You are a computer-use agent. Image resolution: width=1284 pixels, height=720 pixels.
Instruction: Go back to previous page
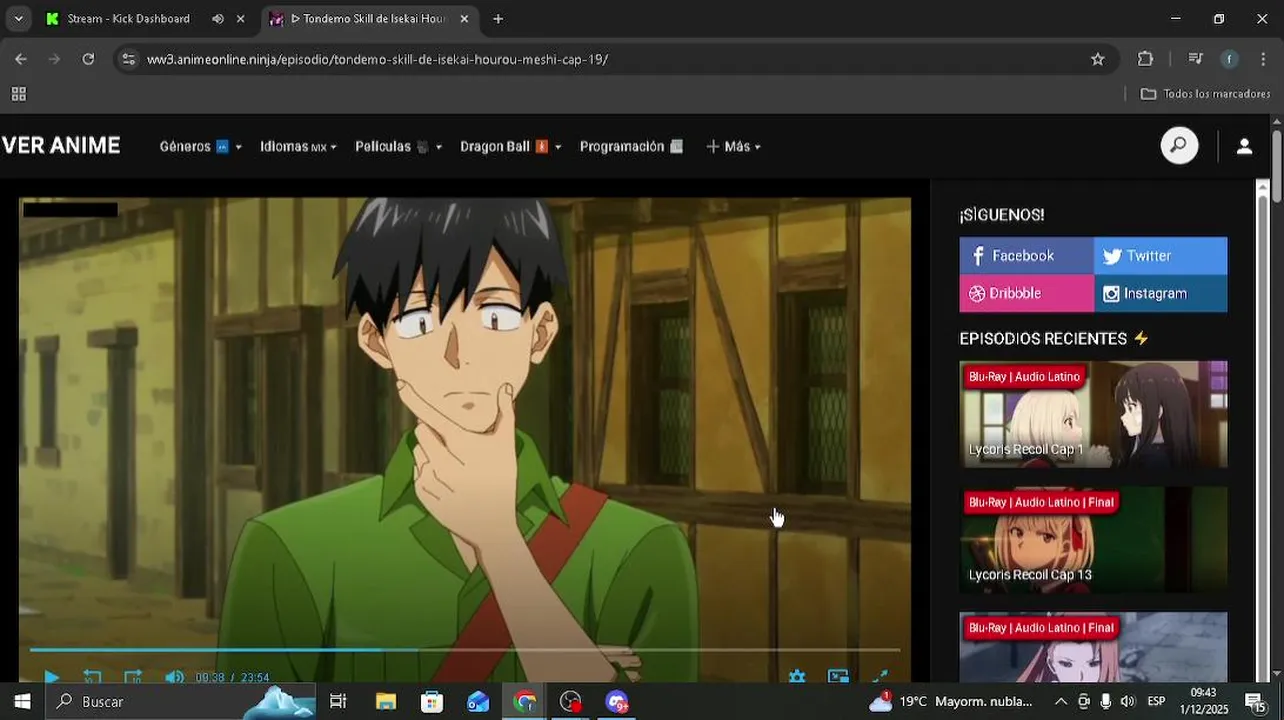coord(21,59)
